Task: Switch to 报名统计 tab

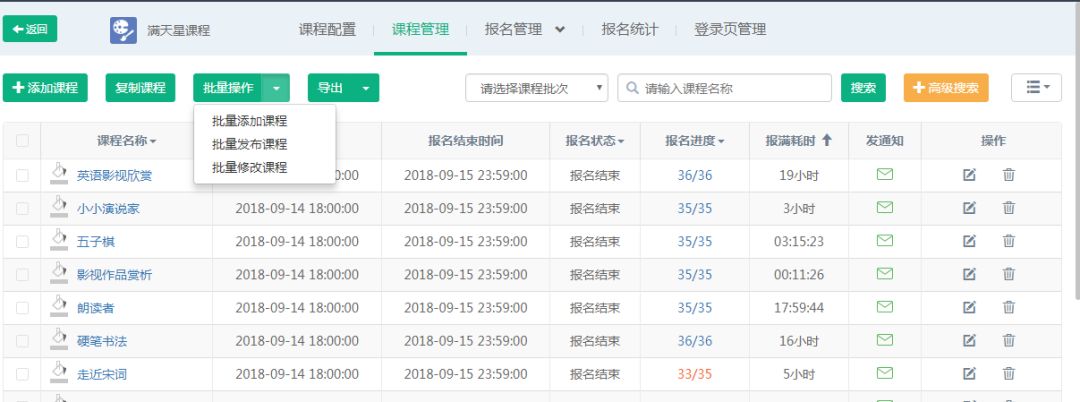Action: 630,30
